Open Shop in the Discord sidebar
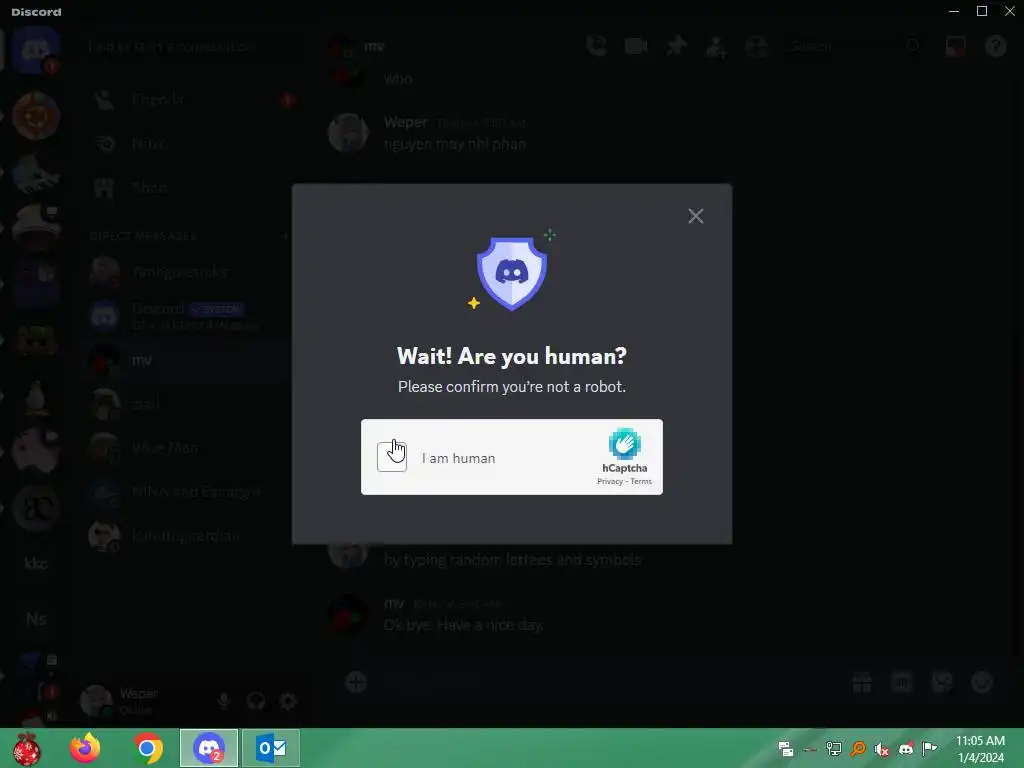Screen dimensions: 1024x768 pyautogui.click(x=189, y=188)
